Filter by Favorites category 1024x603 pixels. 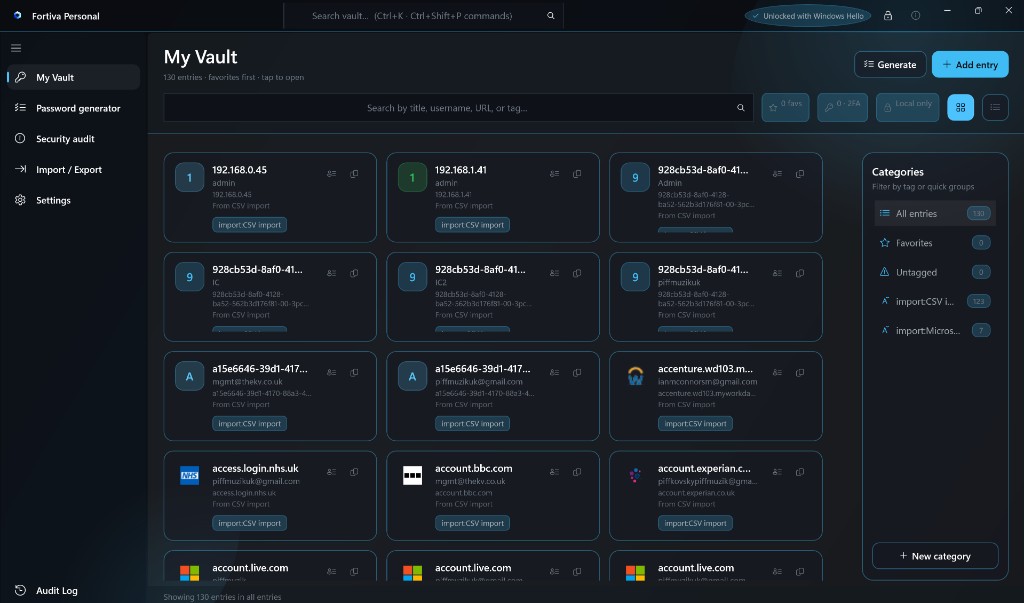coord(935,242)
